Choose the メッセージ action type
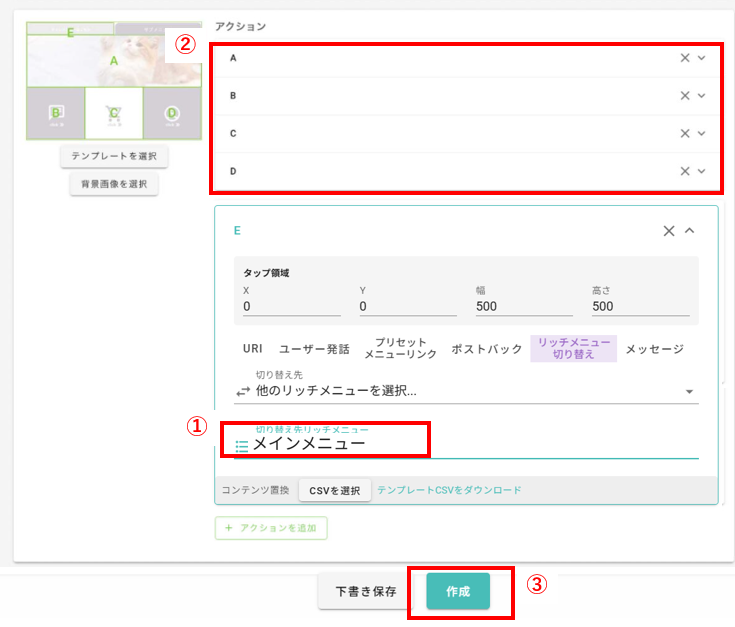Screen dimensions: 735x627 [x=654, y=349]
